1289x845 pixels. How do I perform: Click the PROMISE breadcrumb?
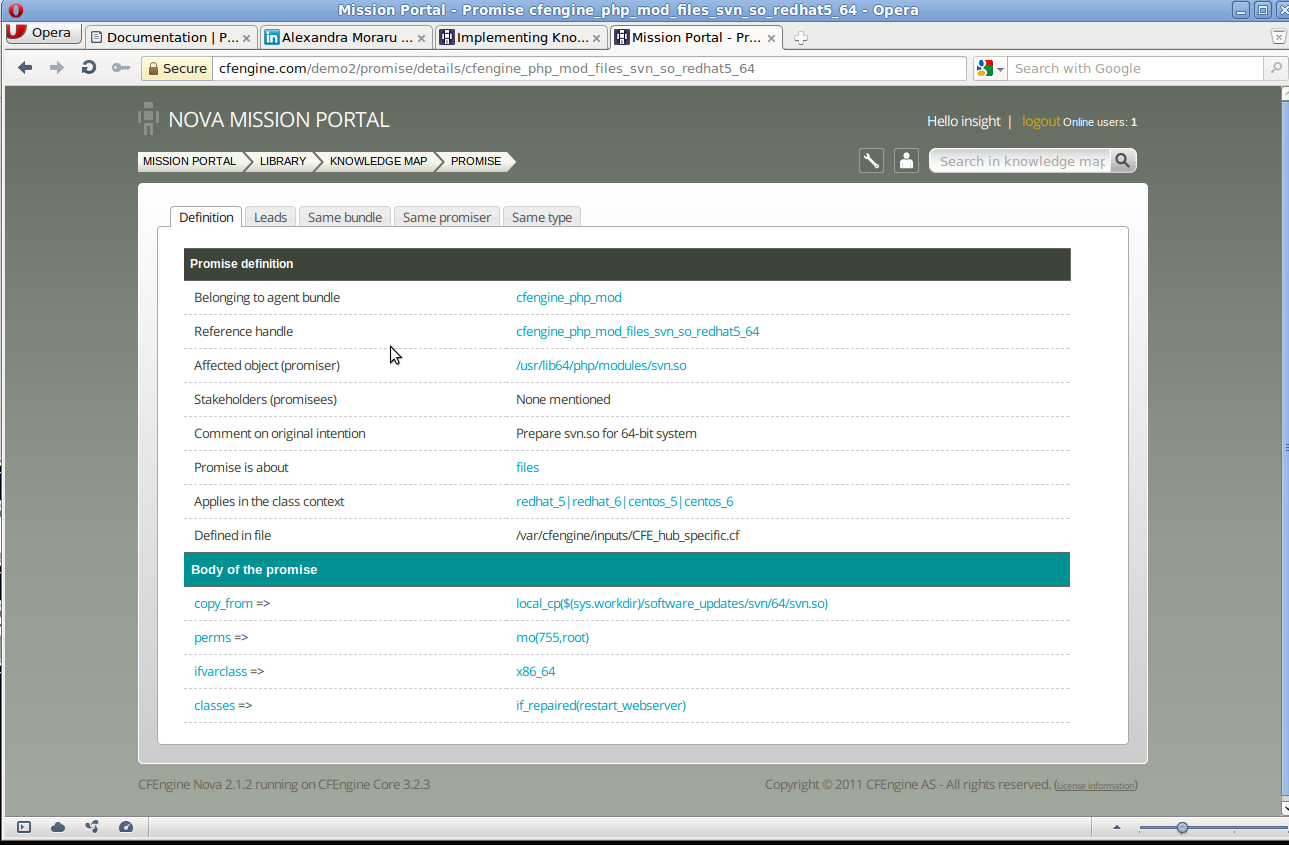(476, 161)
